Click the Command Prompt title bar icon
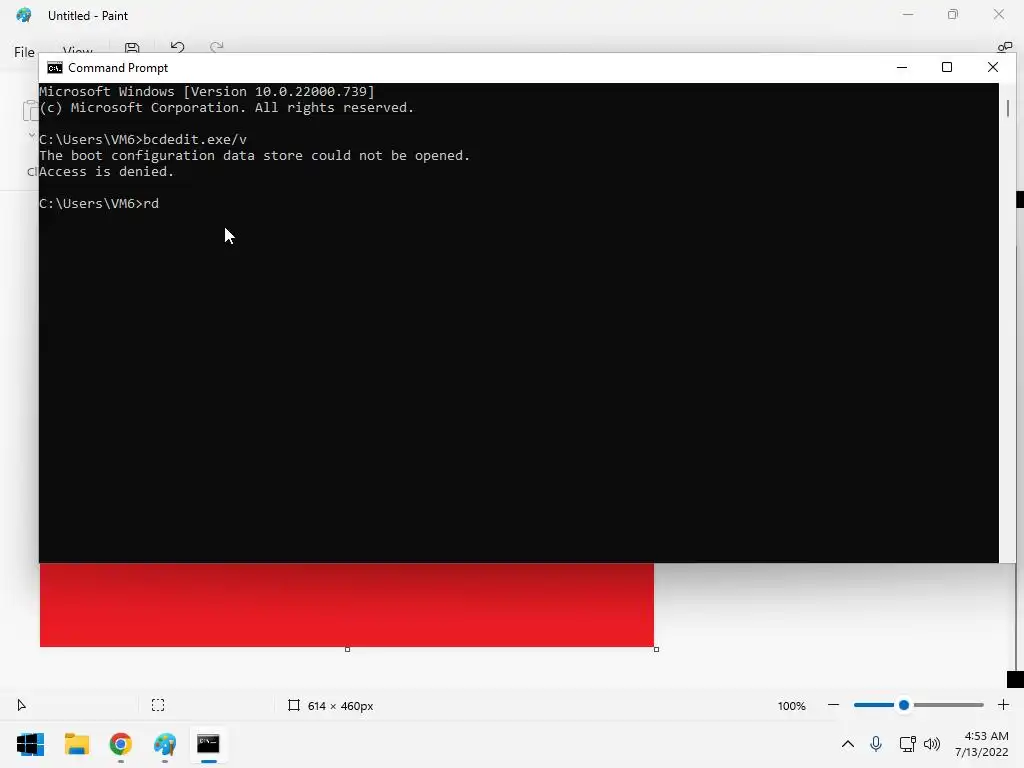The width and height of the screenshot is (1024, 768). point(55,68)
